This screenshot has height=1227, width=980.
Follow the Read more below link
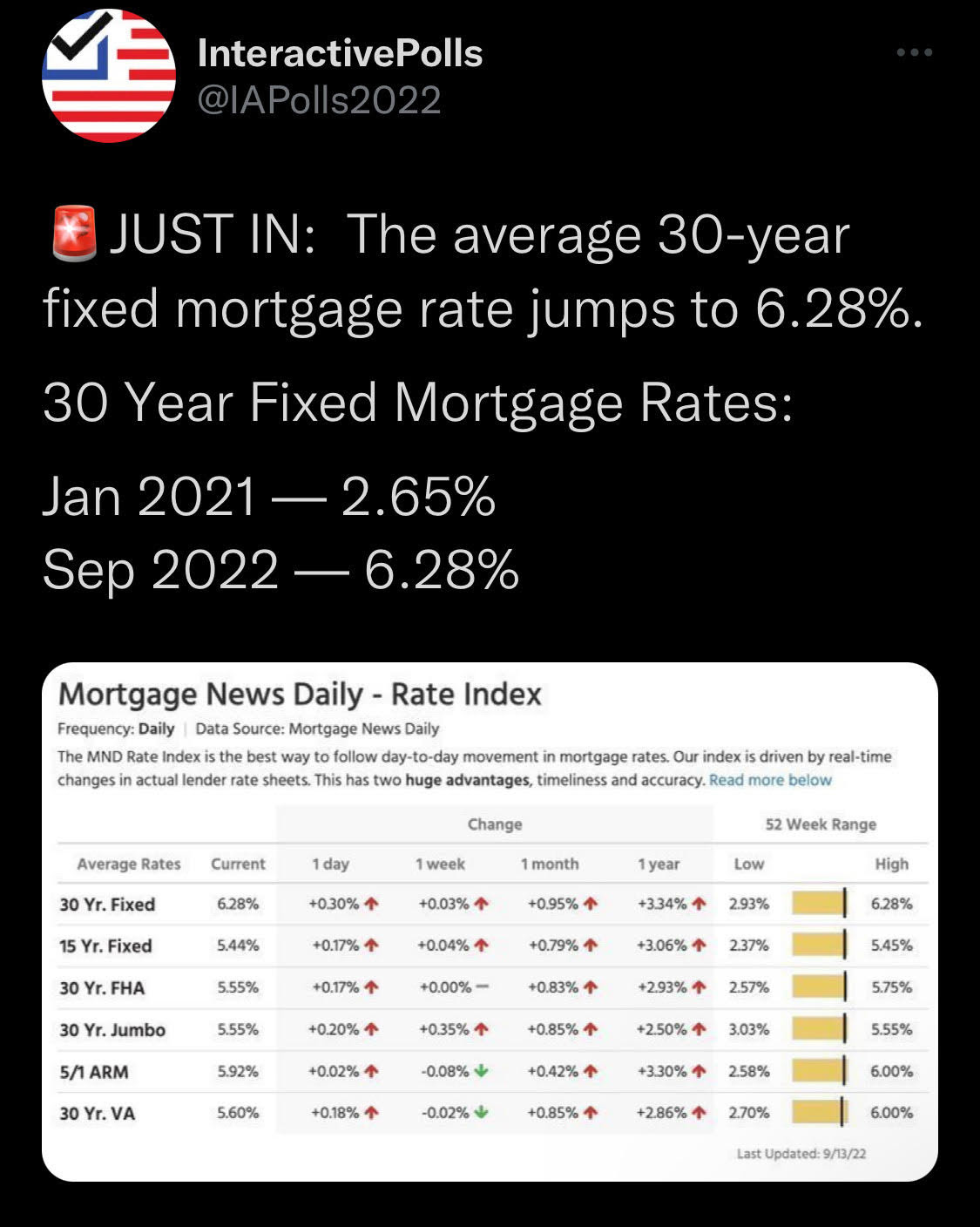point(770,780)
